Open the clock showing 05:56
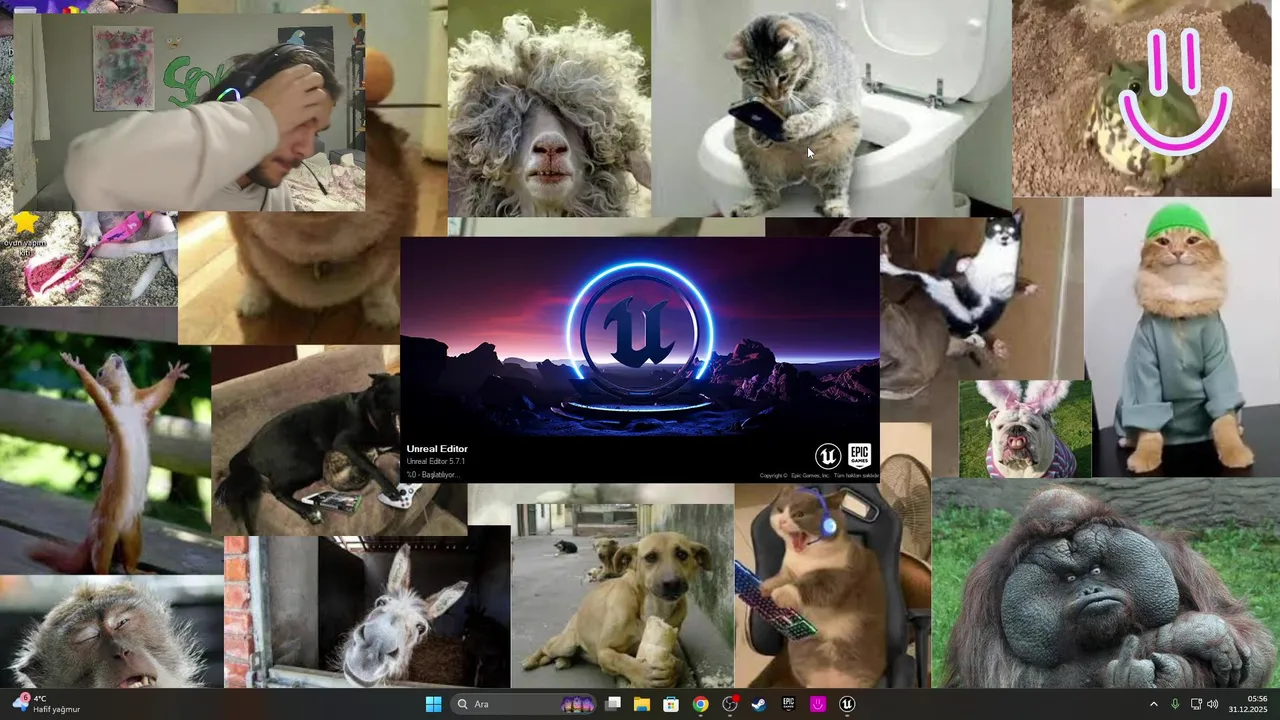The width and height of the screenshot is (1280, 720). (1249, 704)
